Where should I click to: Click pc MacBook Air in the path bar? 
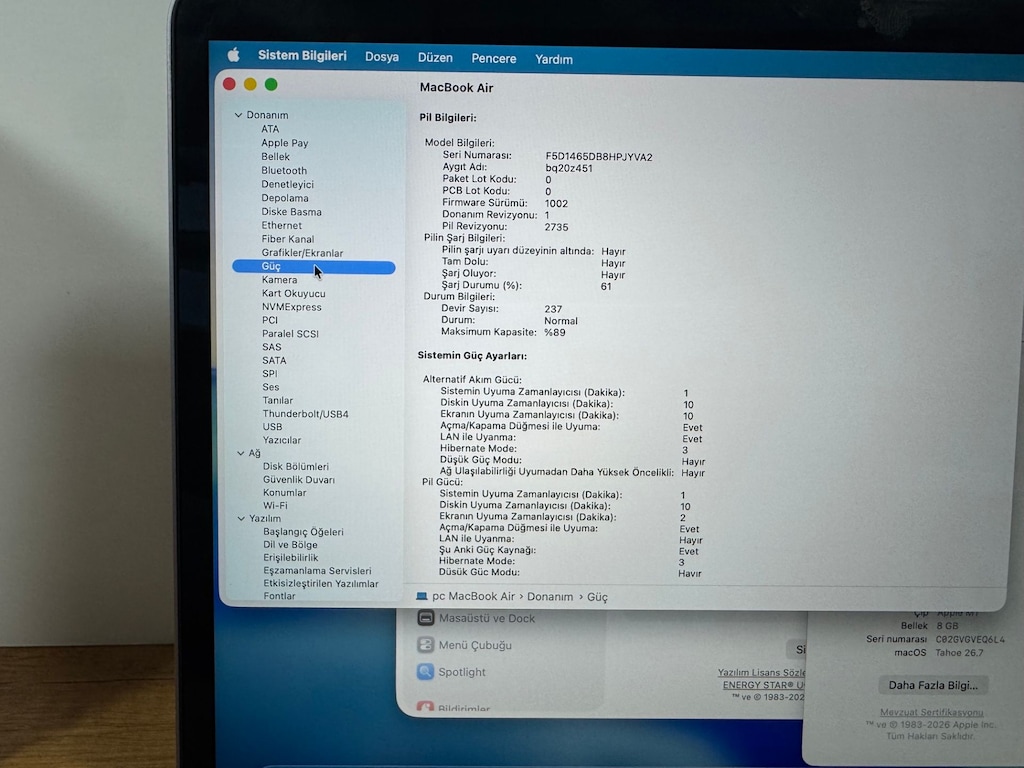(473, 596)
